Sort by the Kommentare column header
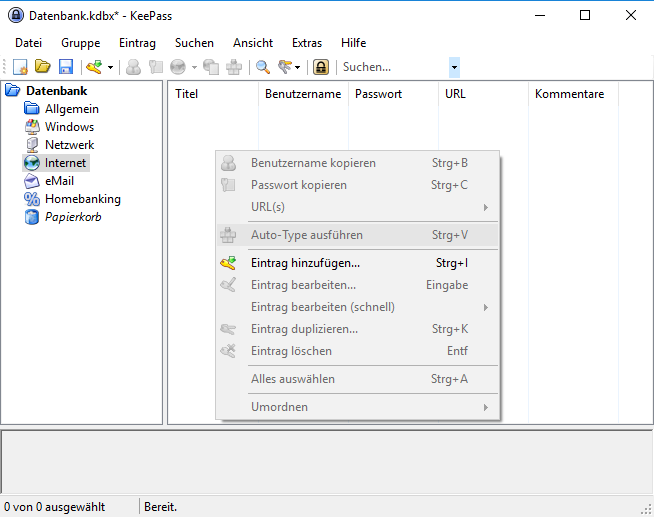This screenshot has width=654, height=517. click(574, 94)
